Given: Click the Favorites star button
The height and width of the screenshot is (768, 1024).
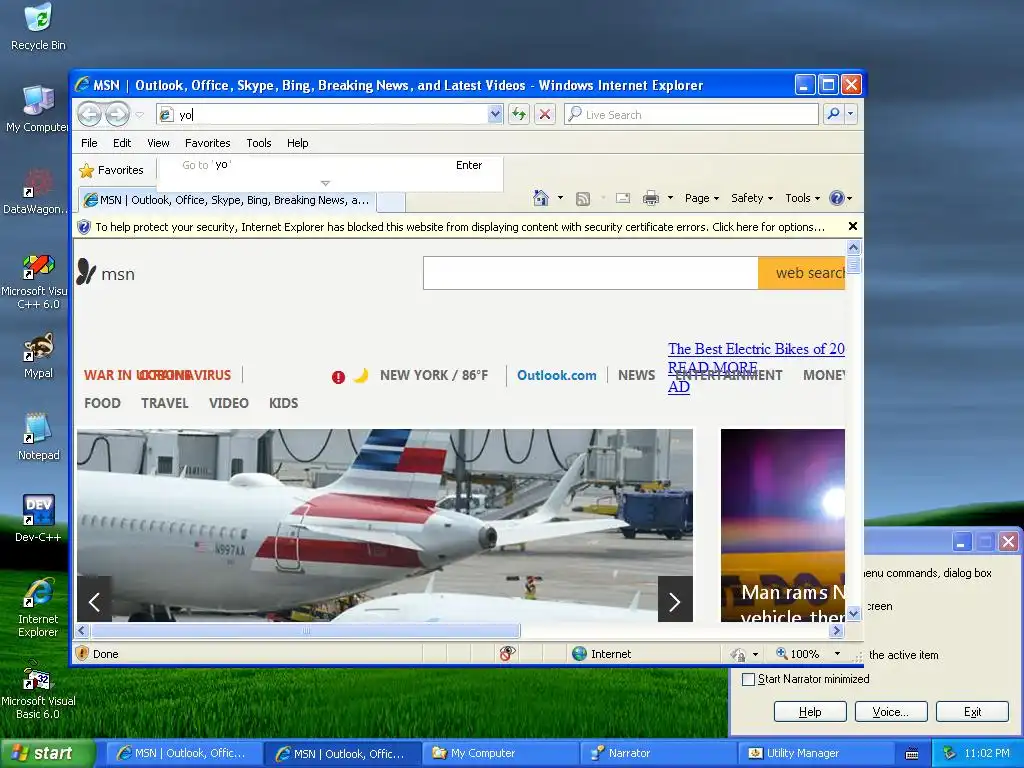Looking at the screenshot, I should coord(112,170).
